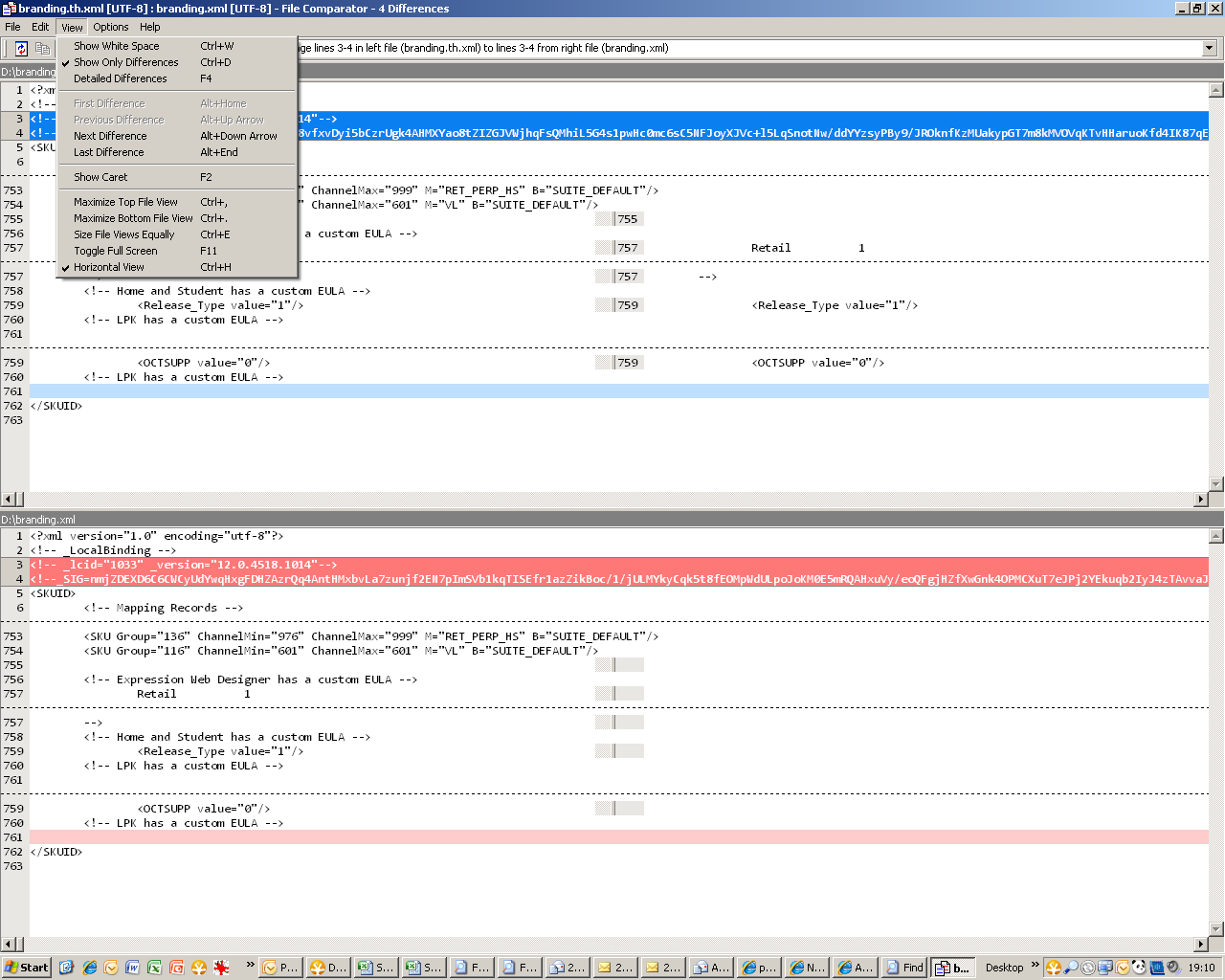Select Maximize Bottom File View

(177, 218)
